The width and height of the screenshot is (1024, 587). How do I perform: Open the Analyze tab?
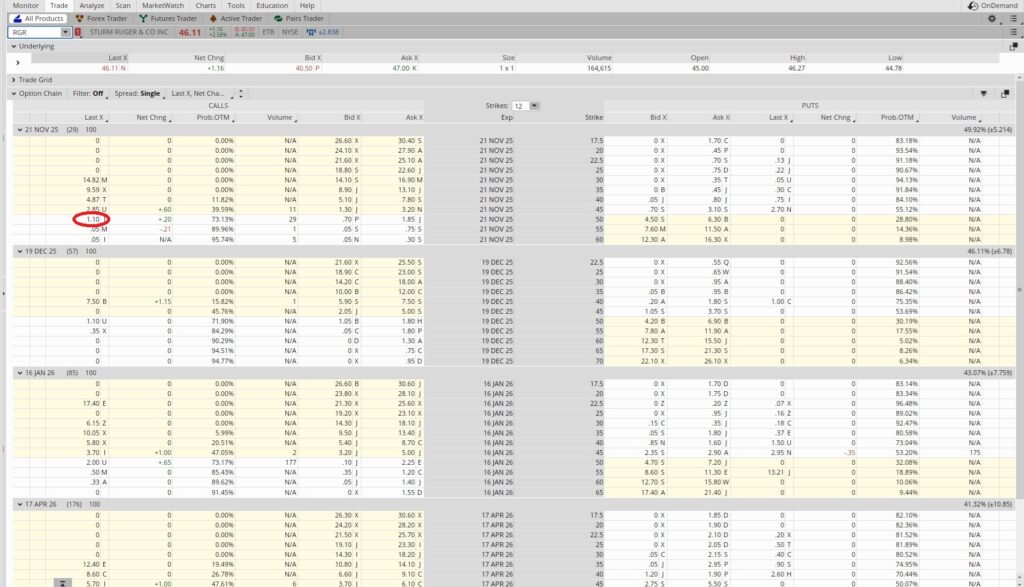[x=91, y=6]
